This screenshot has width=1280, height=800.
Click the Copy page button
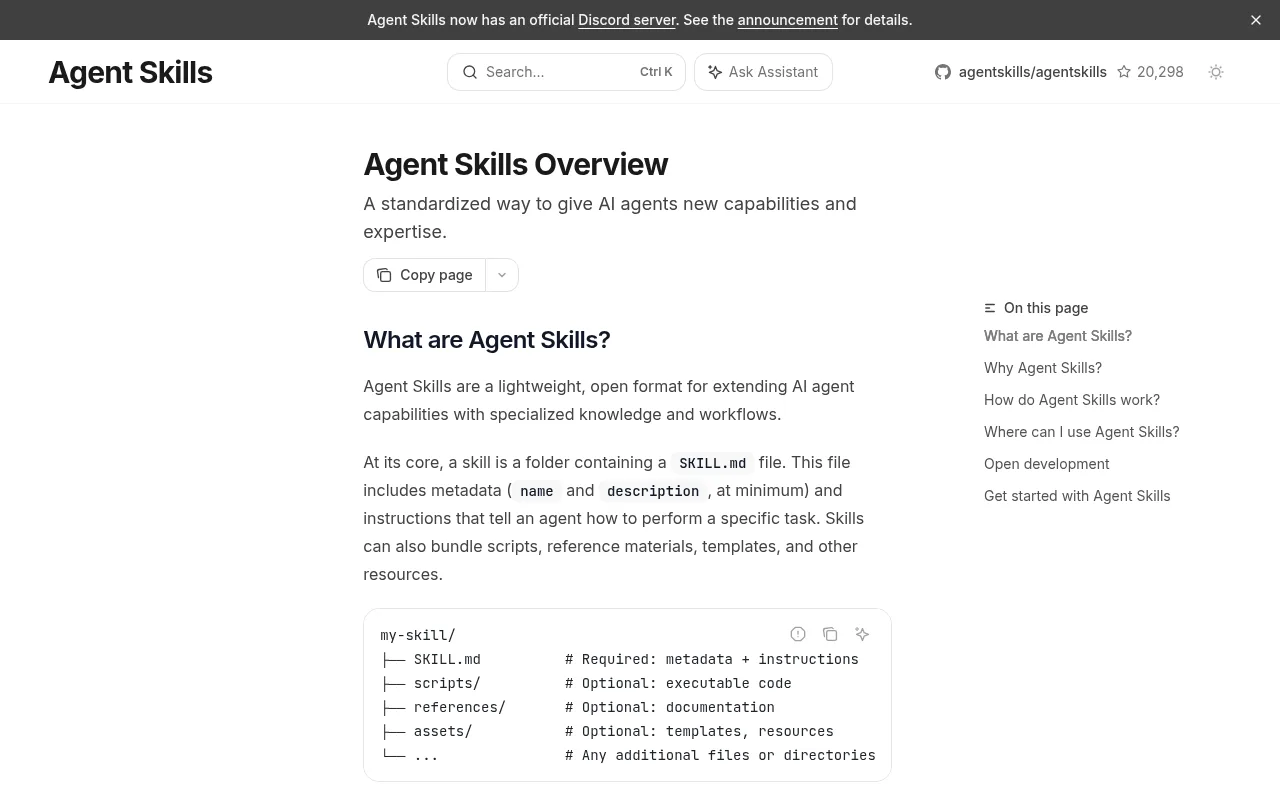(x=424, y=275)
